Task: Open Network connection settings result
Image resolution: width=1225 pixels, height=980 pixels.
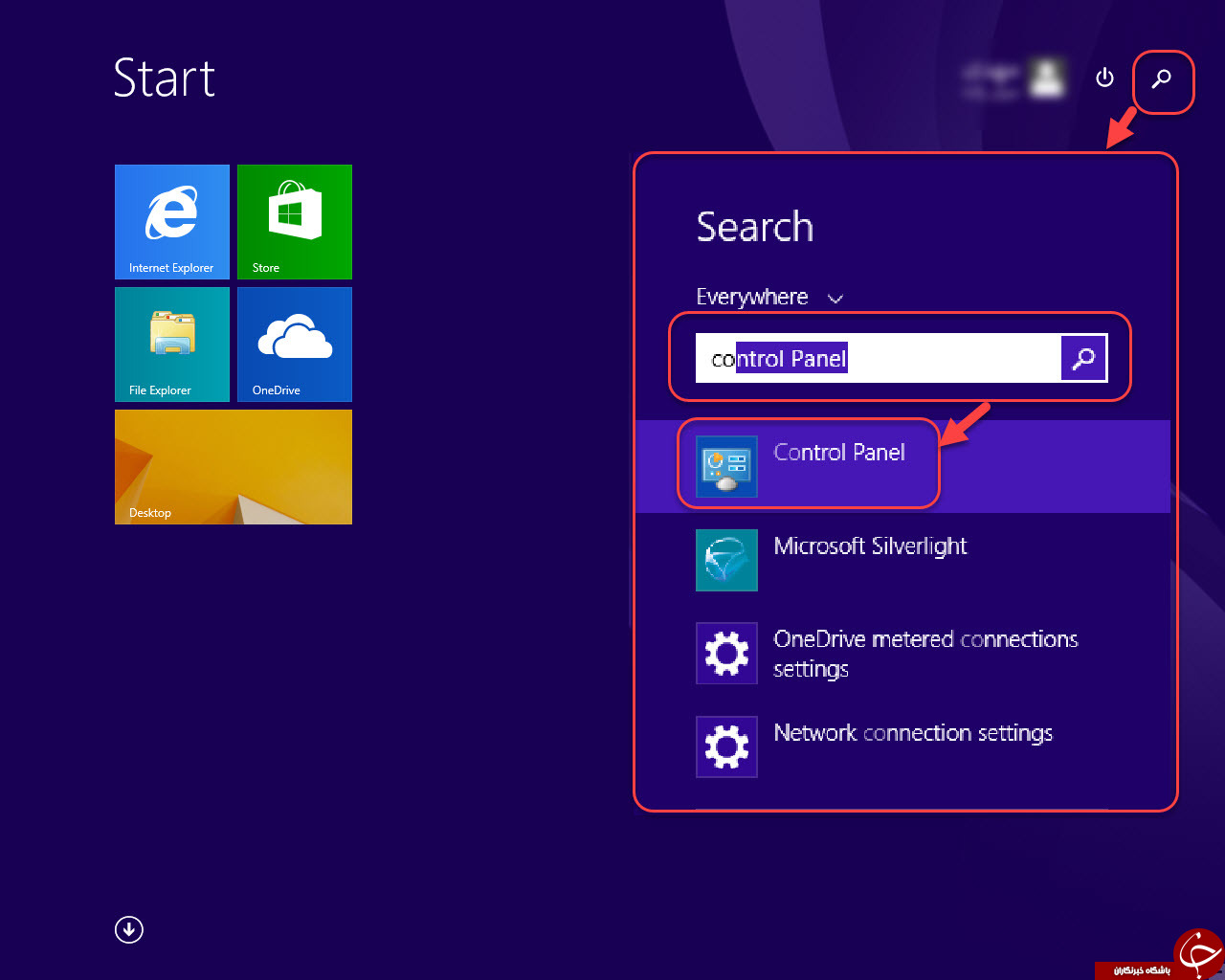Action: pos(902,746)
